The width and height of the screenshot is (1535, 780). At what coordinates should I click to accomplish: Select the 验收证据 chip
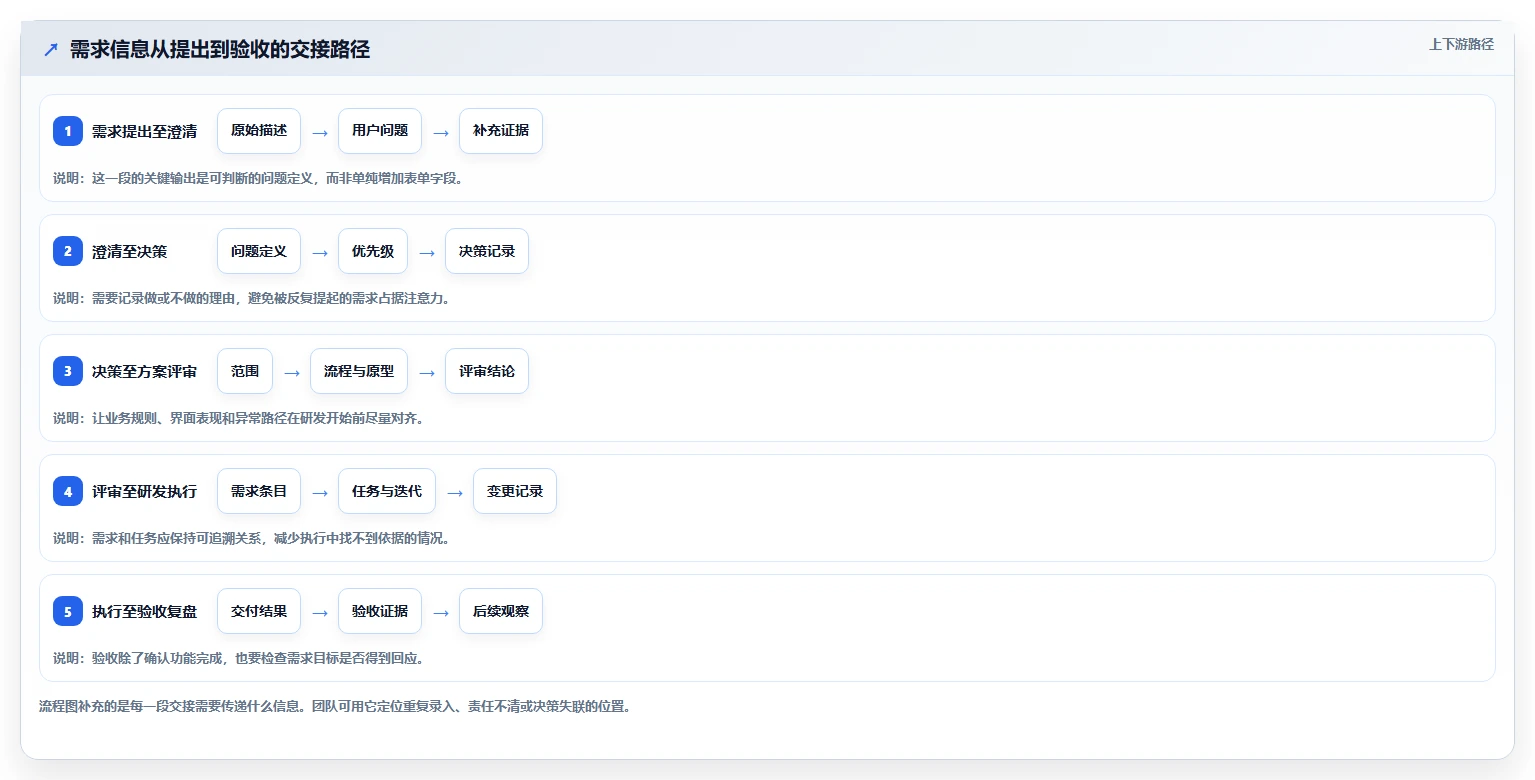tap(380, 611)
